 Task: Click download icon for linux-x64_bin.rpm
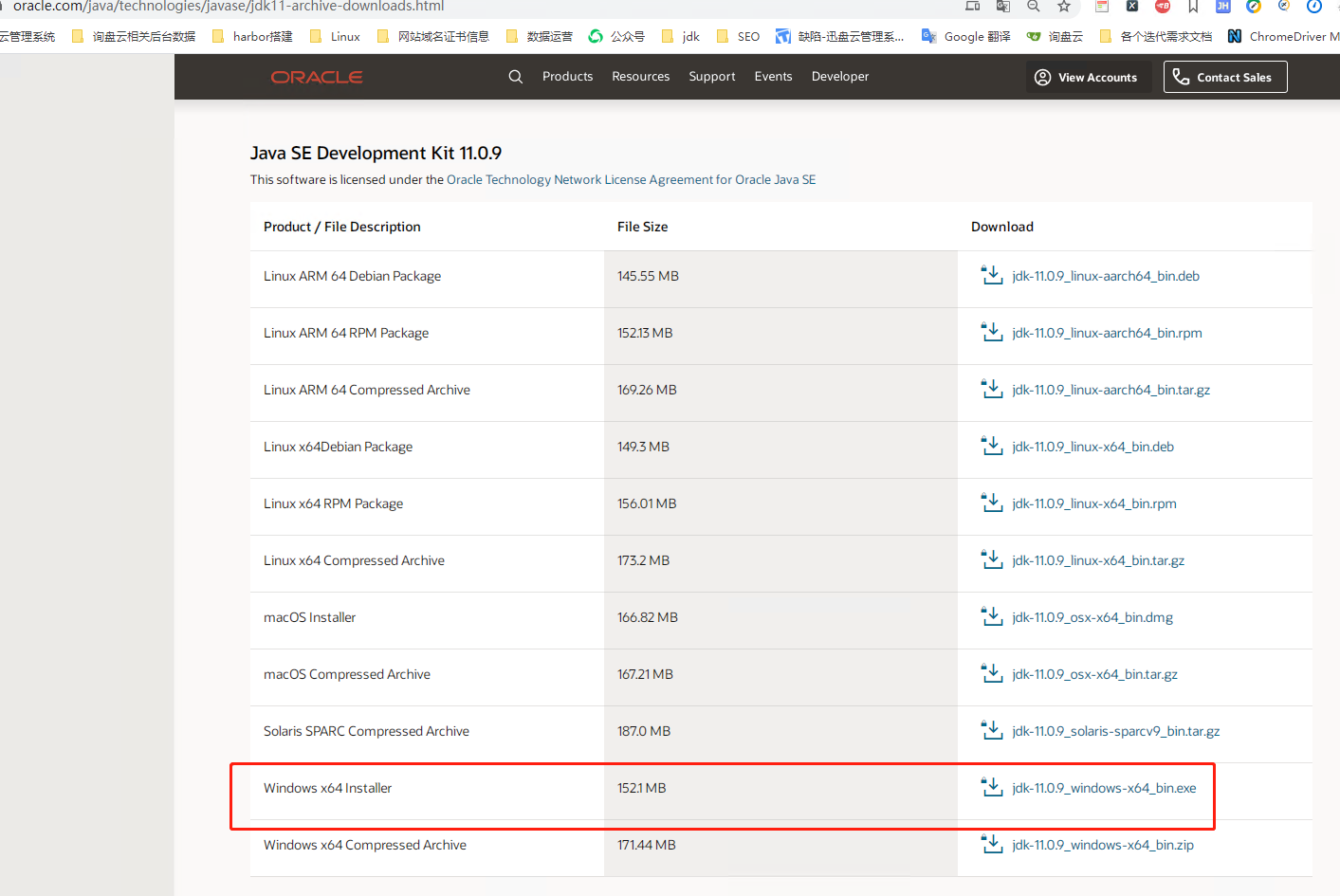tap(992, 503)
